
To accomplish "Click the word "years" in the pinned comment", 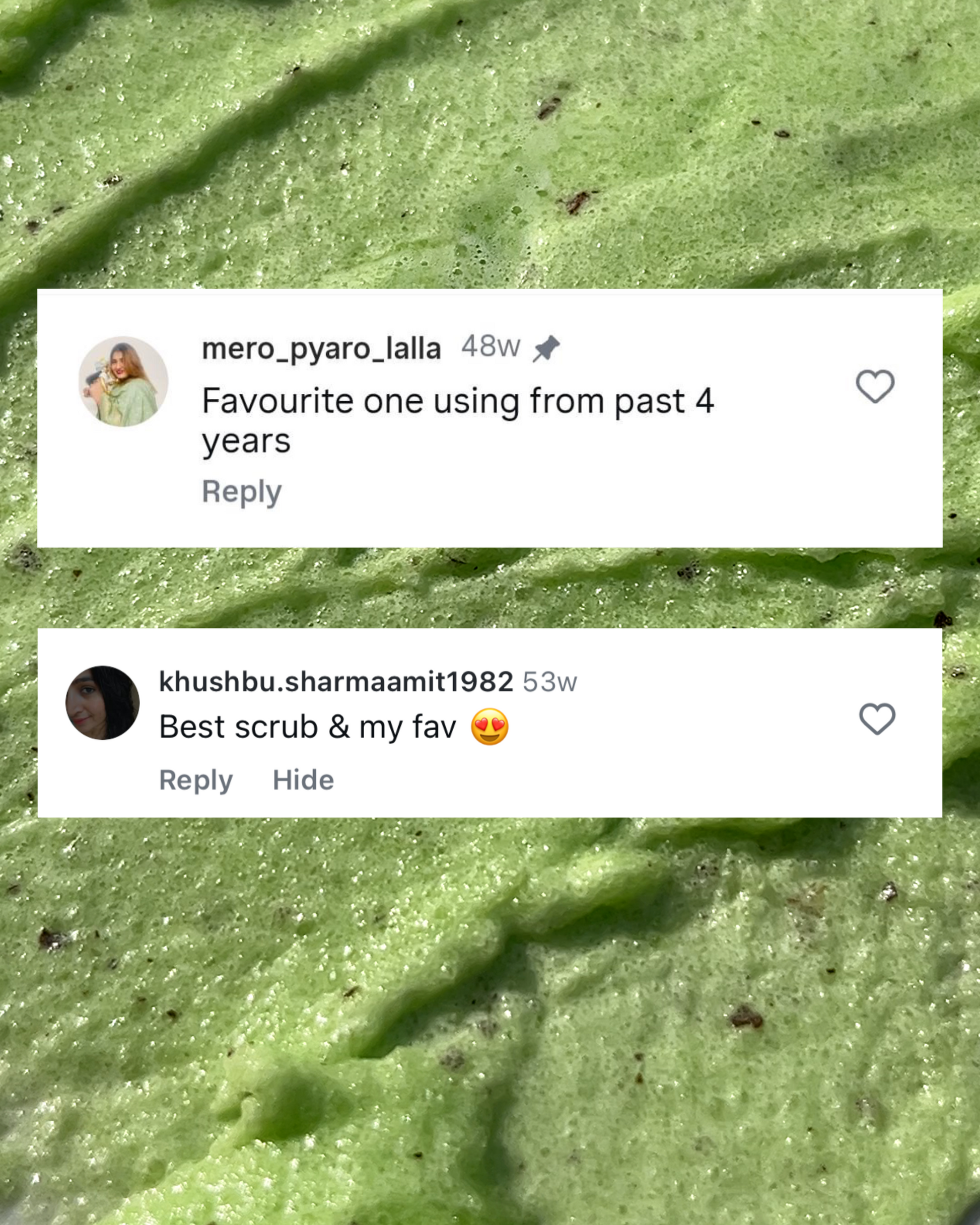I will 246,442.
